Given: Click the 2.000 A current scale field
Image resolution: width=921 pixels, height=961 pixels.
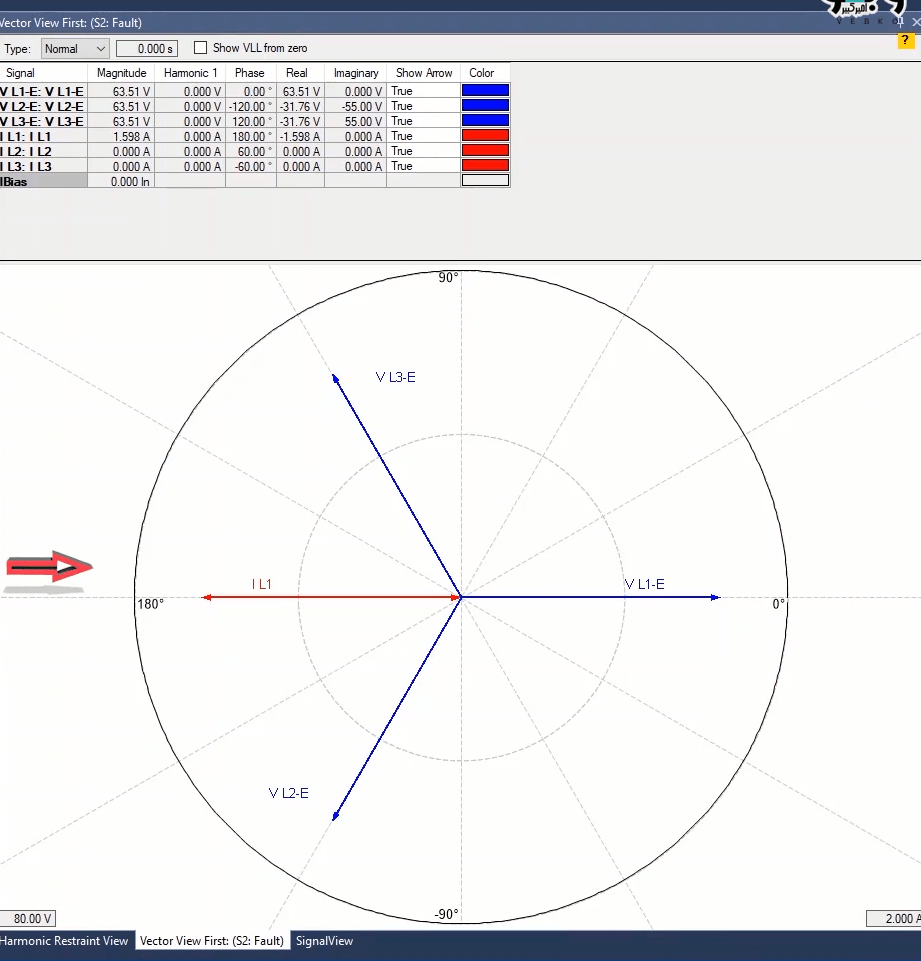Looking at the screenshot, I should point(894,919).
